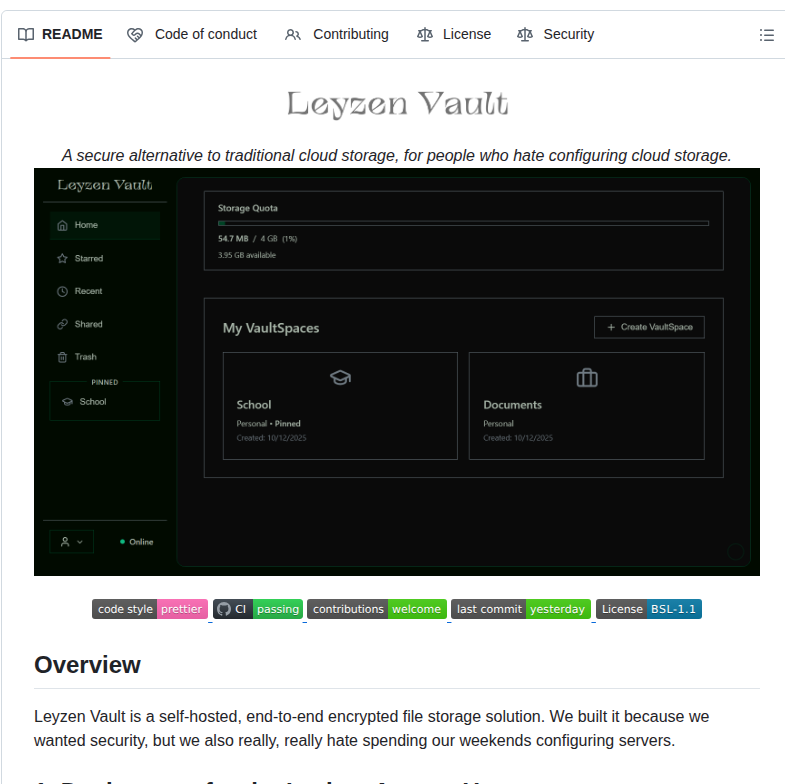Click the contributions welcome badge
Screen dimensions: 785x784
click(x=376, y=609)
